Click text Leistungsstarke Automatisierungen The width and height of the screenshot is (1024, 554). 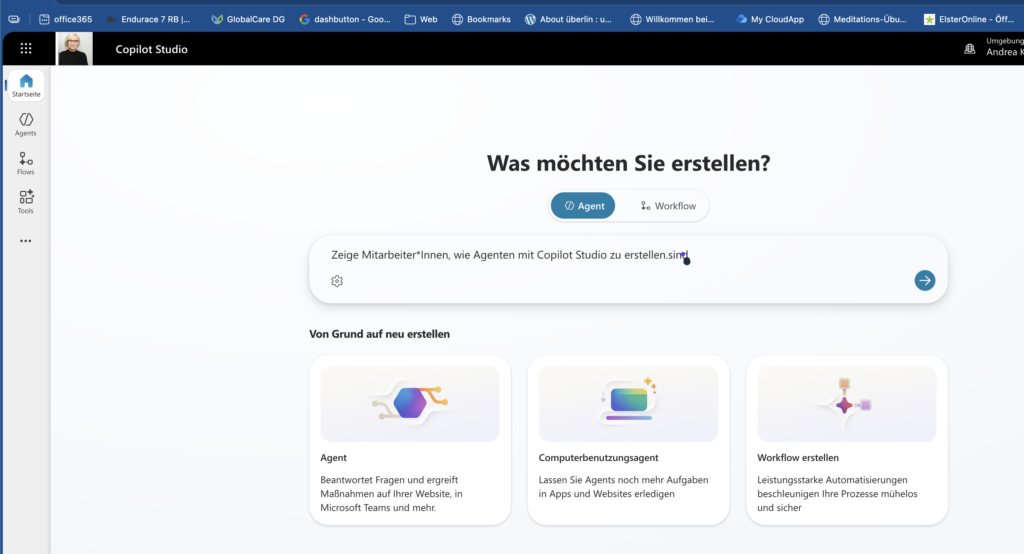point(832,480)
